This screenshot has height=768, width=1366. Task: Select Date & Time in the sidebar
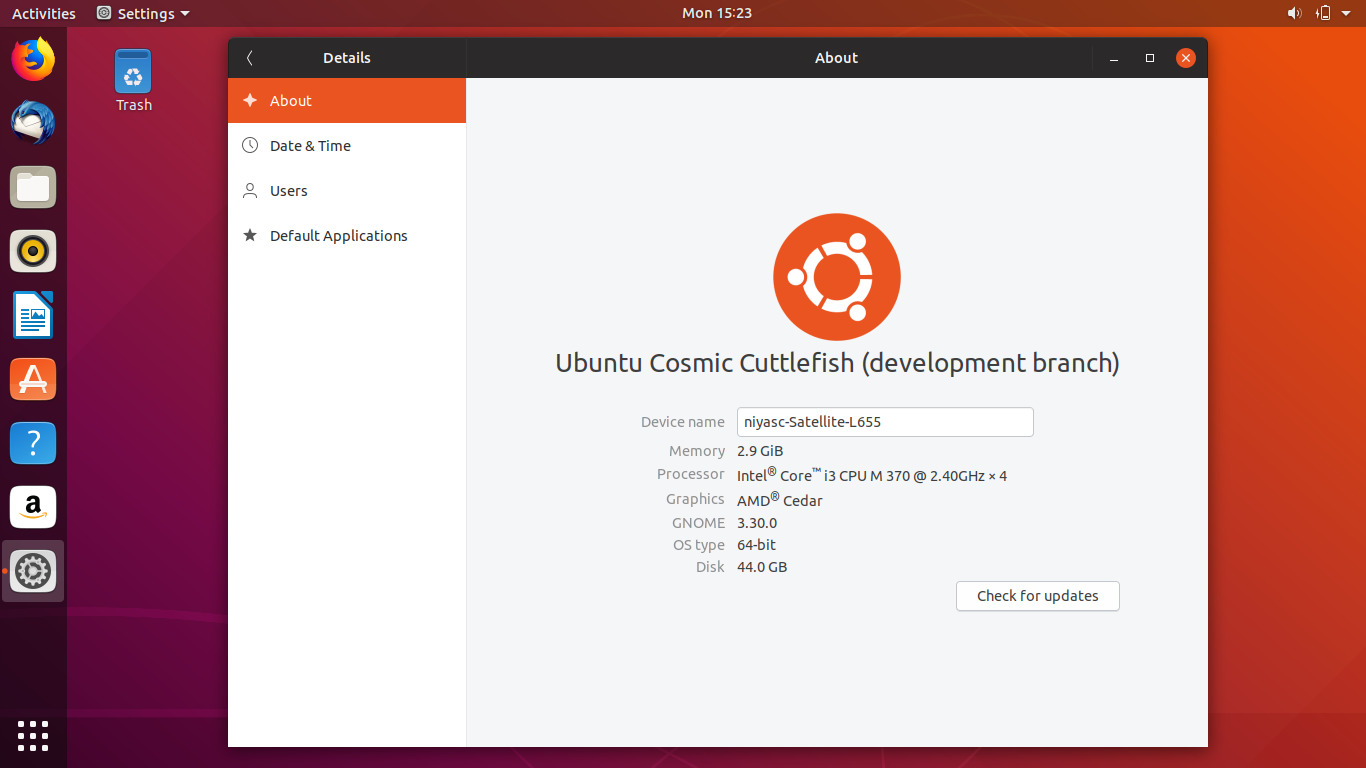[310, 145]
